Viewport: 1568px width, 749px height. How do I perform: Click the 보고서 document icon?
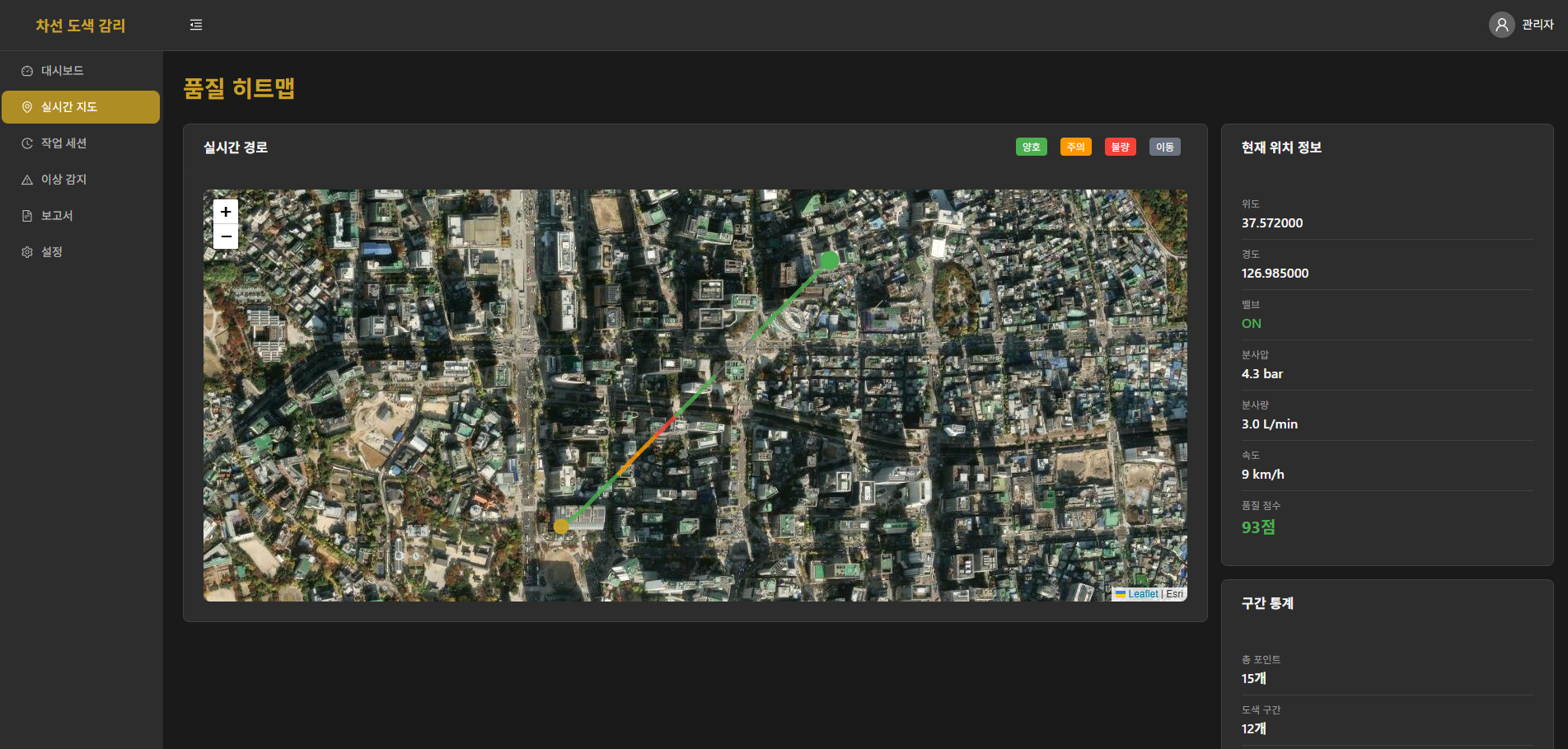click(x=27, y=216)
